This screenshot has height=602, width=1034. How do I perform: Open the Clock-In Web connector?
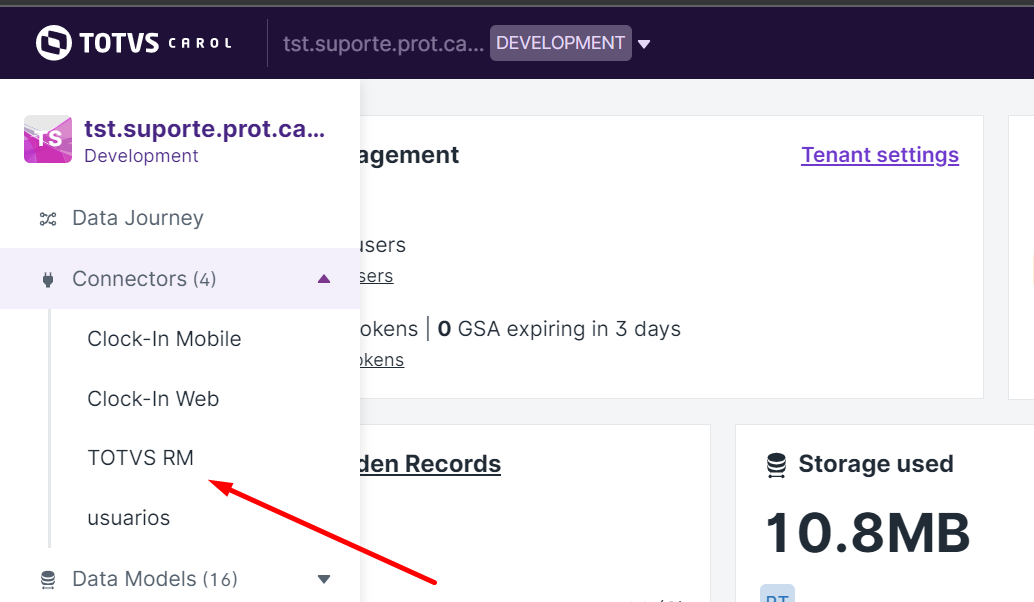(x=152, y=398)
